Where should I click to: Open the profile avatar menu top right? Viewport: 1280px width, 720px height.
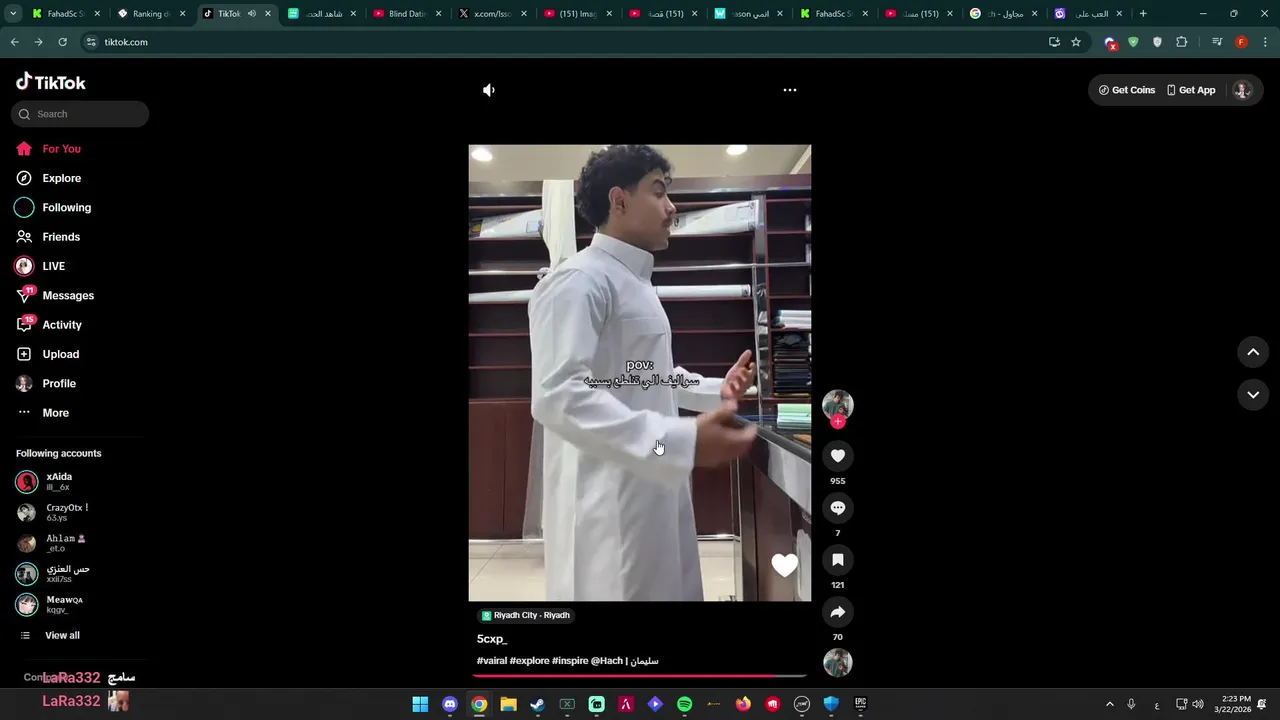pos(1242,90)
